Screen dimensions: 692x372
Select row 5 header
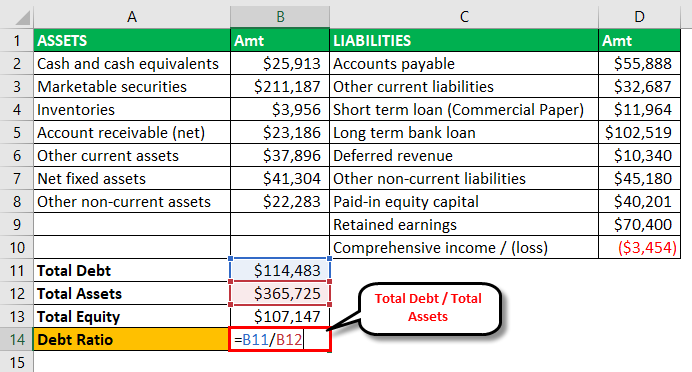click(x=17, y=132)
